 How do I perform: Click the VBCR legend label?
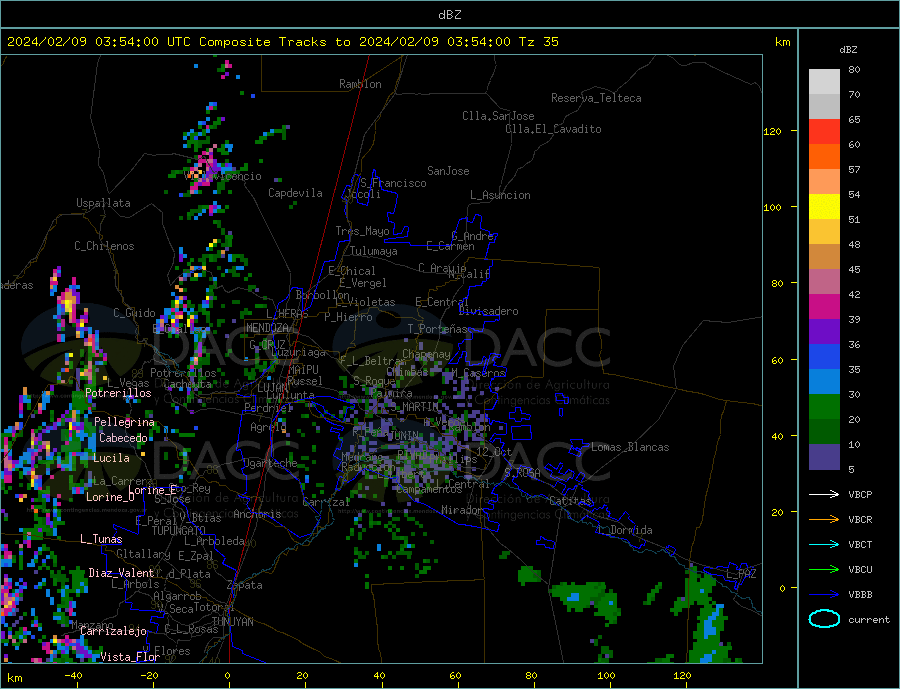pos(860,519)
